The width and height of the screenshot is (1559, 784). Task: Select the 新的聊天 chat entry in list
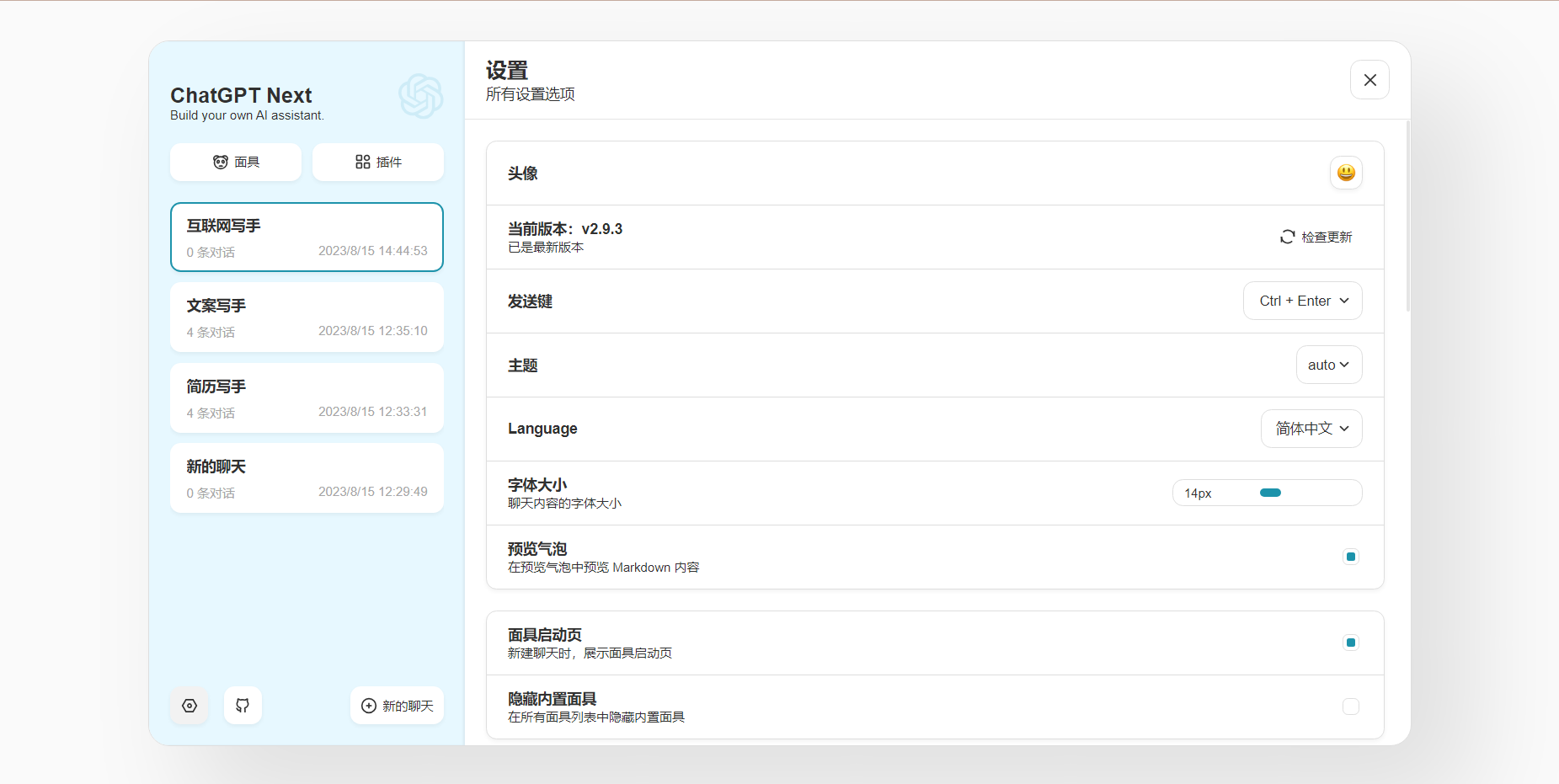307,478
